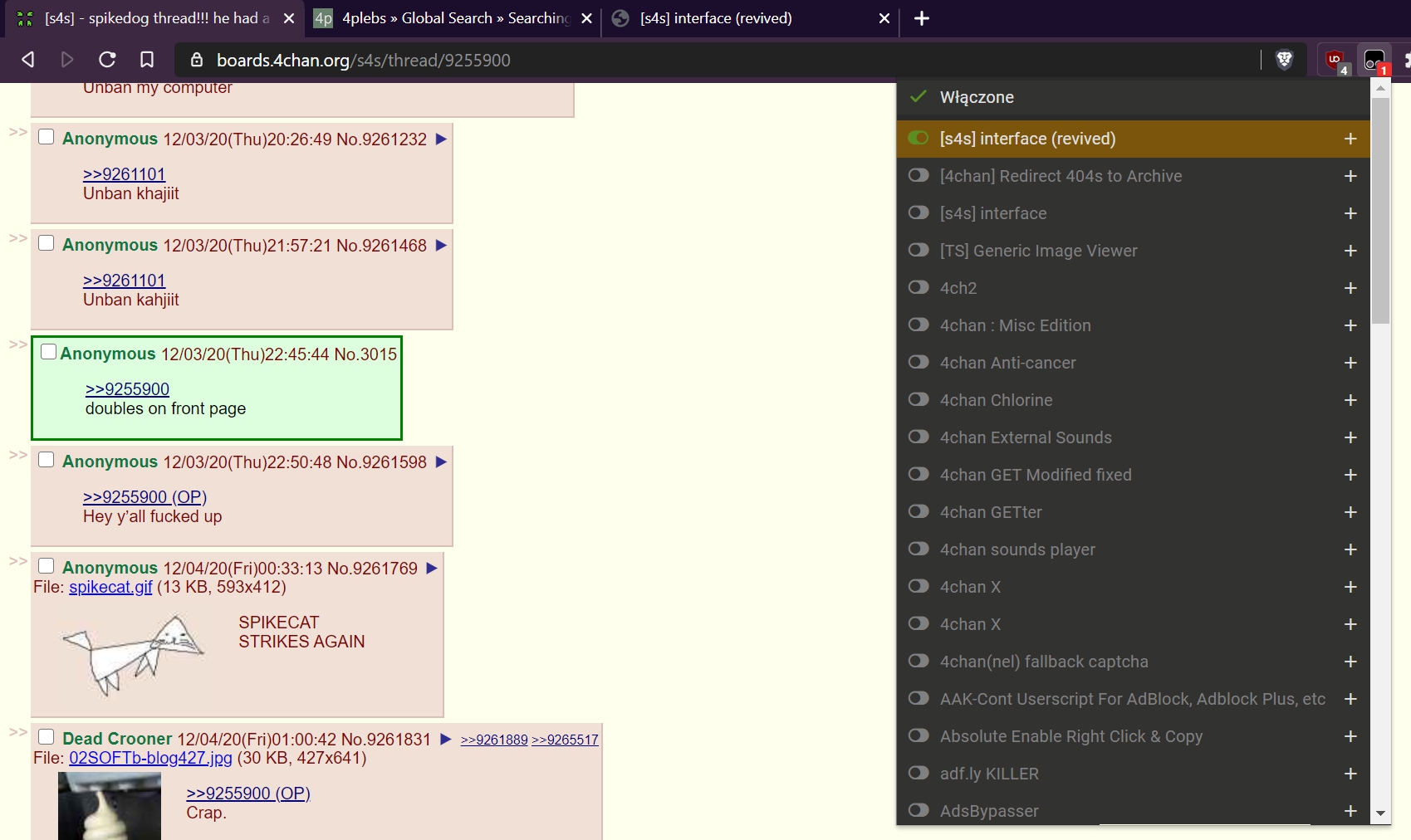Open the post menu arrow for No.9261769
1411x840 pixels.
click(432, 568)
